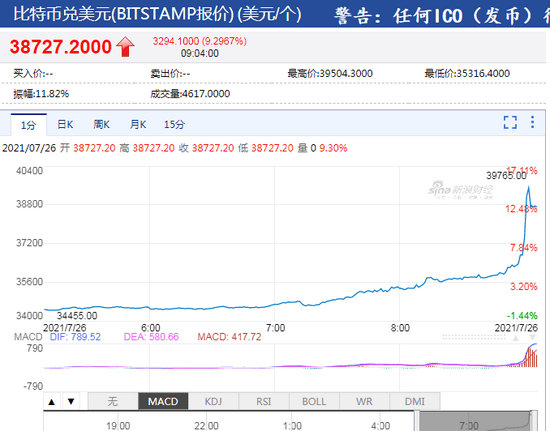Select the MACD indicator button
The height and width of the screenshot is (431, 550).
(163, 401)
